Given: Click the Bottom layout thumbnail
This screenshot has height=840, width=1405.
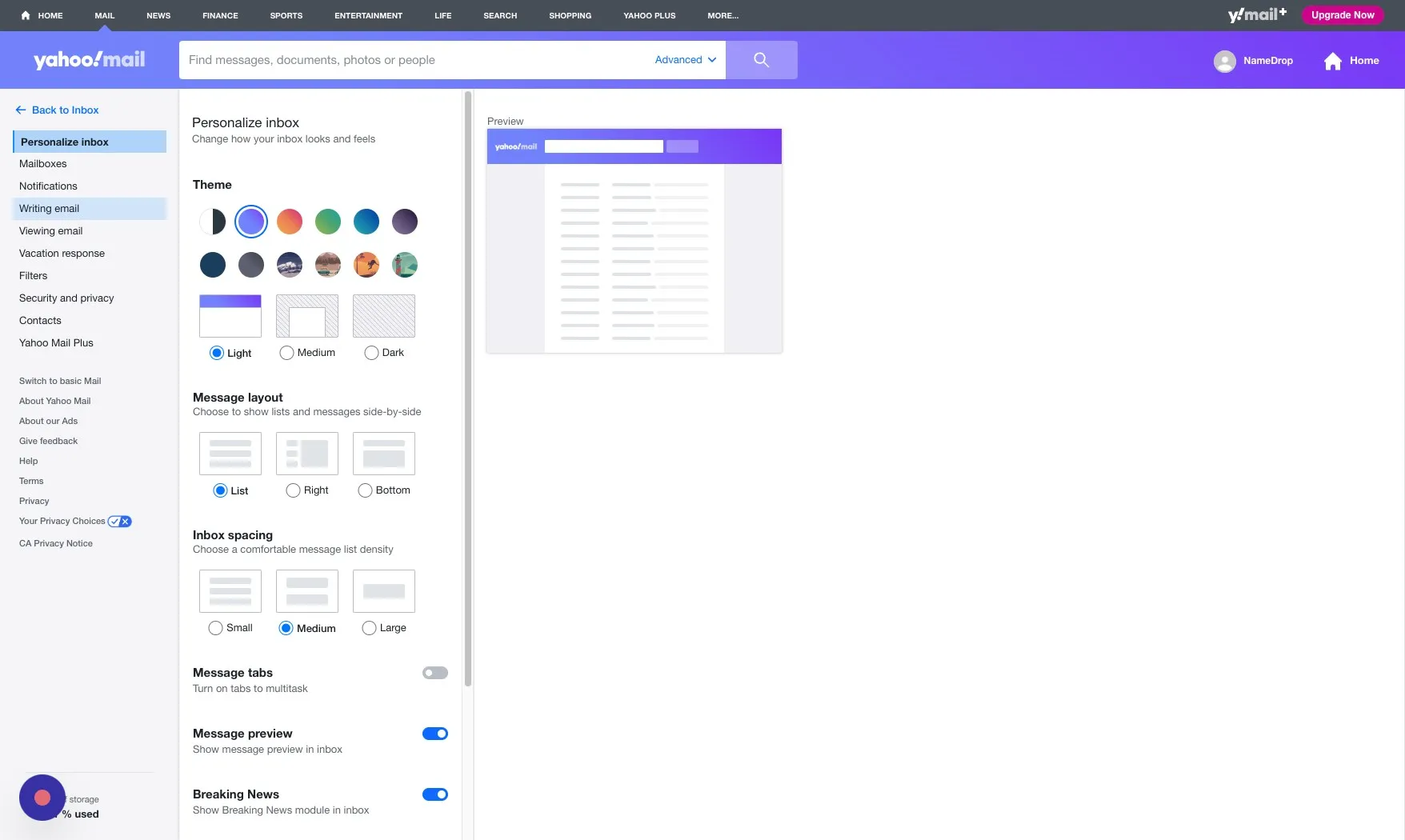Looking at the screenshot, I should pyautogui.click(x=384, y=454).
